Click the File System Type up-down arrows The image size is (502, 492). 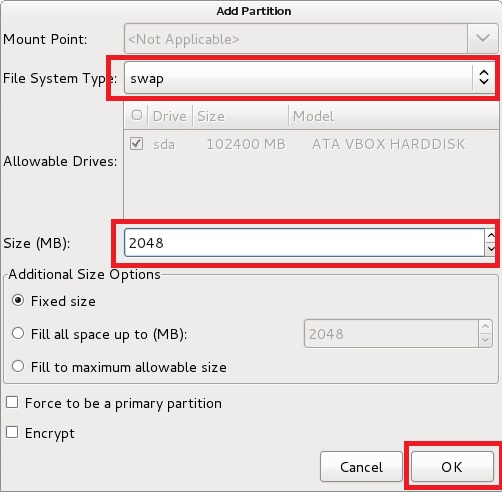point(484,78)
